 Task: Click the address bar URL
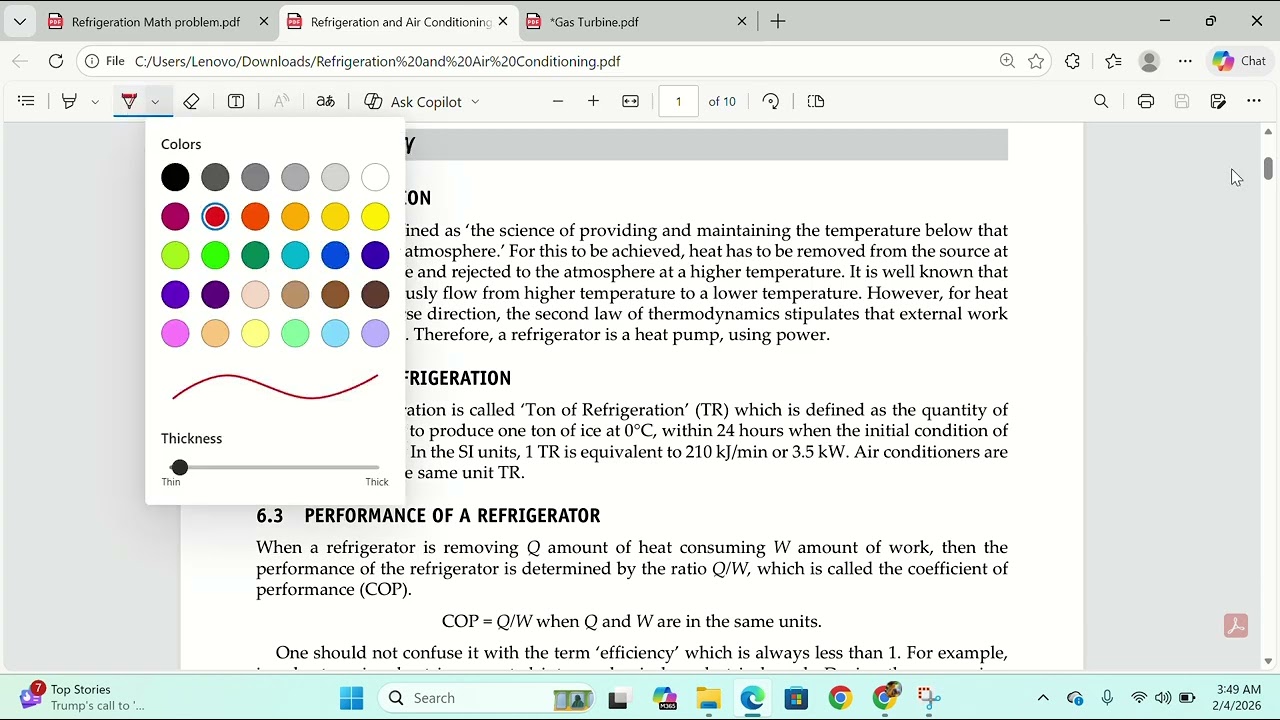[378, 61]
